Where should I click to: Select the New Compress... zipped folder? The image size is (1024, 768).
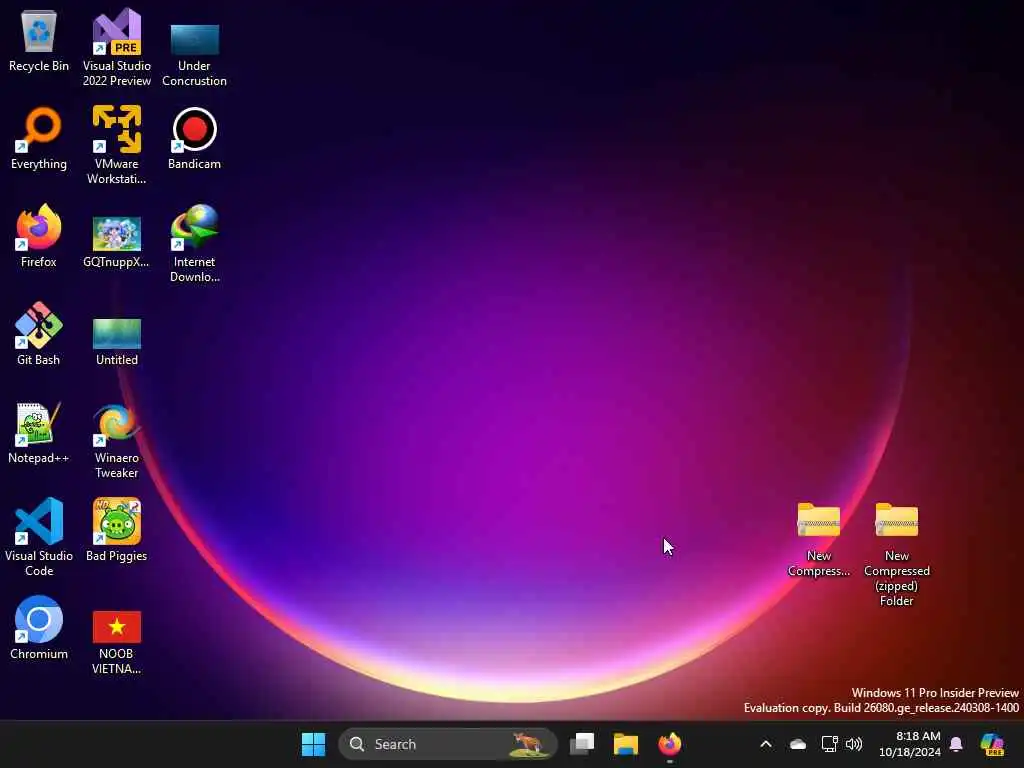[819, 539]
